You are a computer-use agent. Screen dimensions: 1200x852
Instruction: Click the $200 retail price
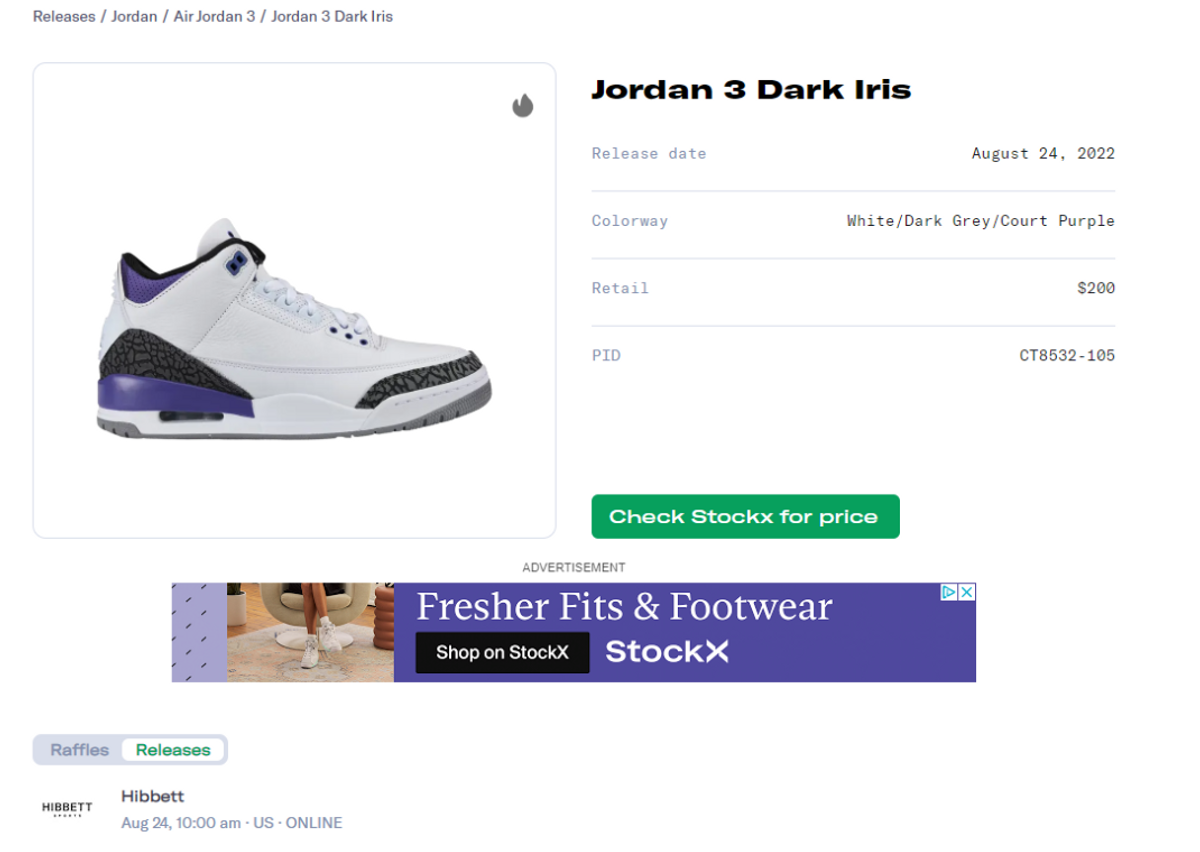[1096, 288]
